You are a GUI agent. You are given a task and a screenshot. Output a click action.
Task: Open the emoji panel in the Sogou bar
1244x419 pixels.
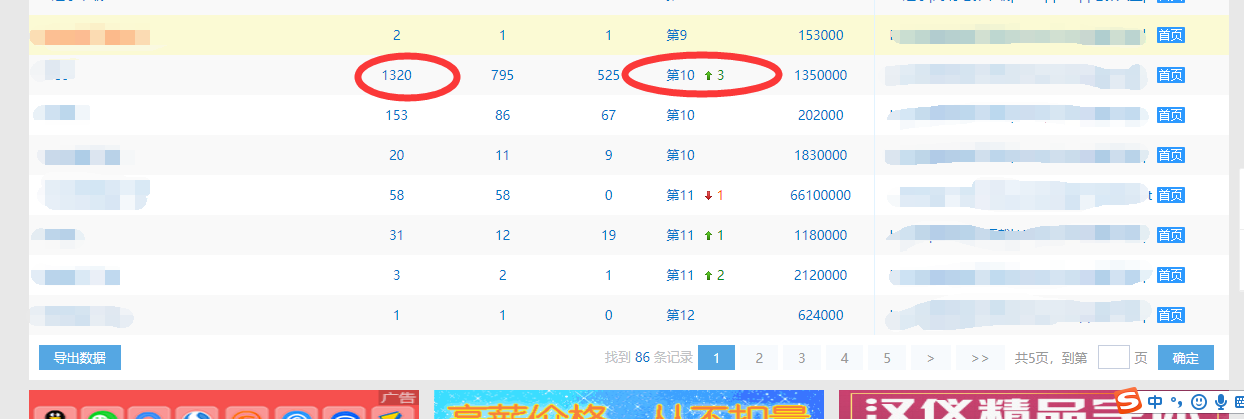click(1197, 402)
